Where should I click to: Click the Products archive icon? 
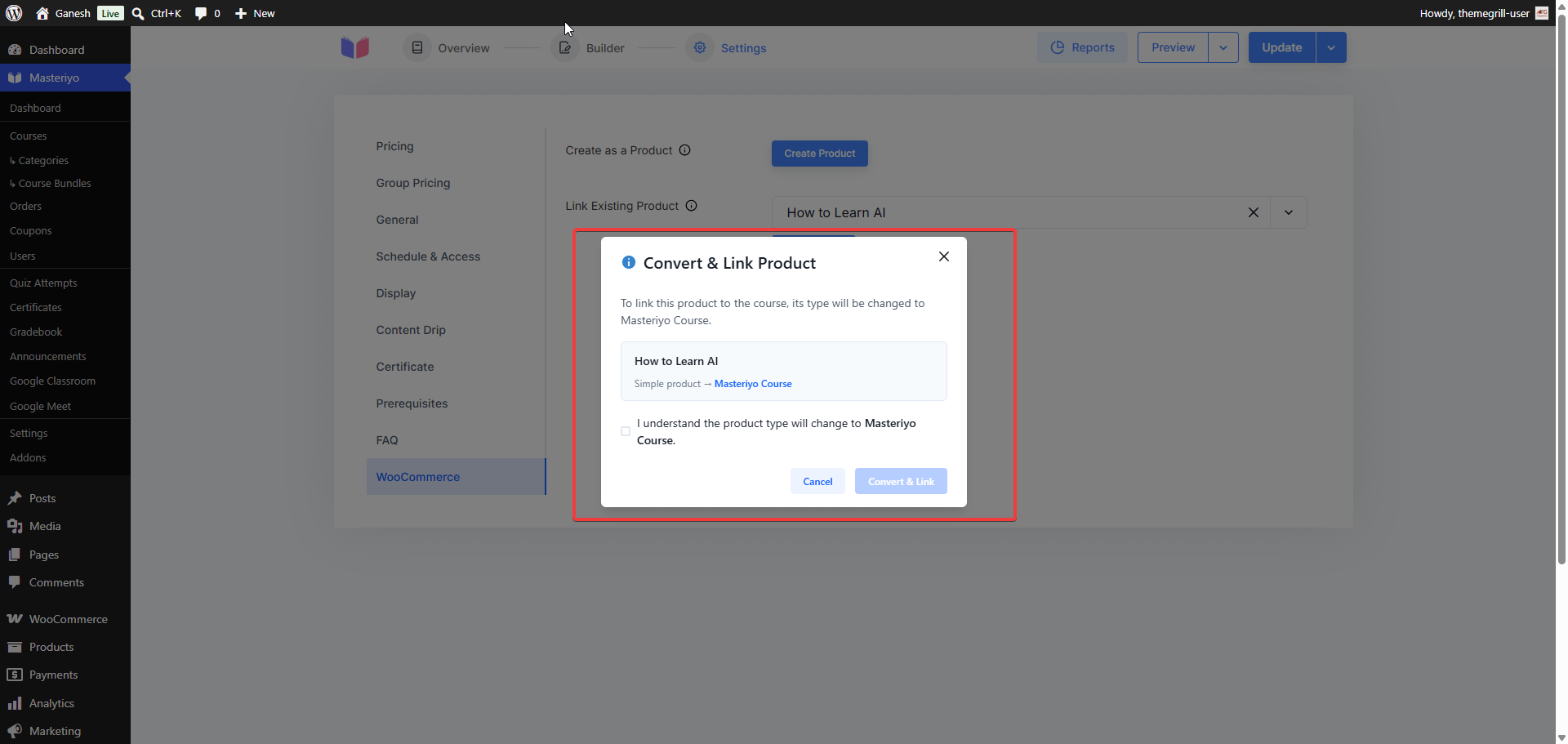tap(15, 647)
